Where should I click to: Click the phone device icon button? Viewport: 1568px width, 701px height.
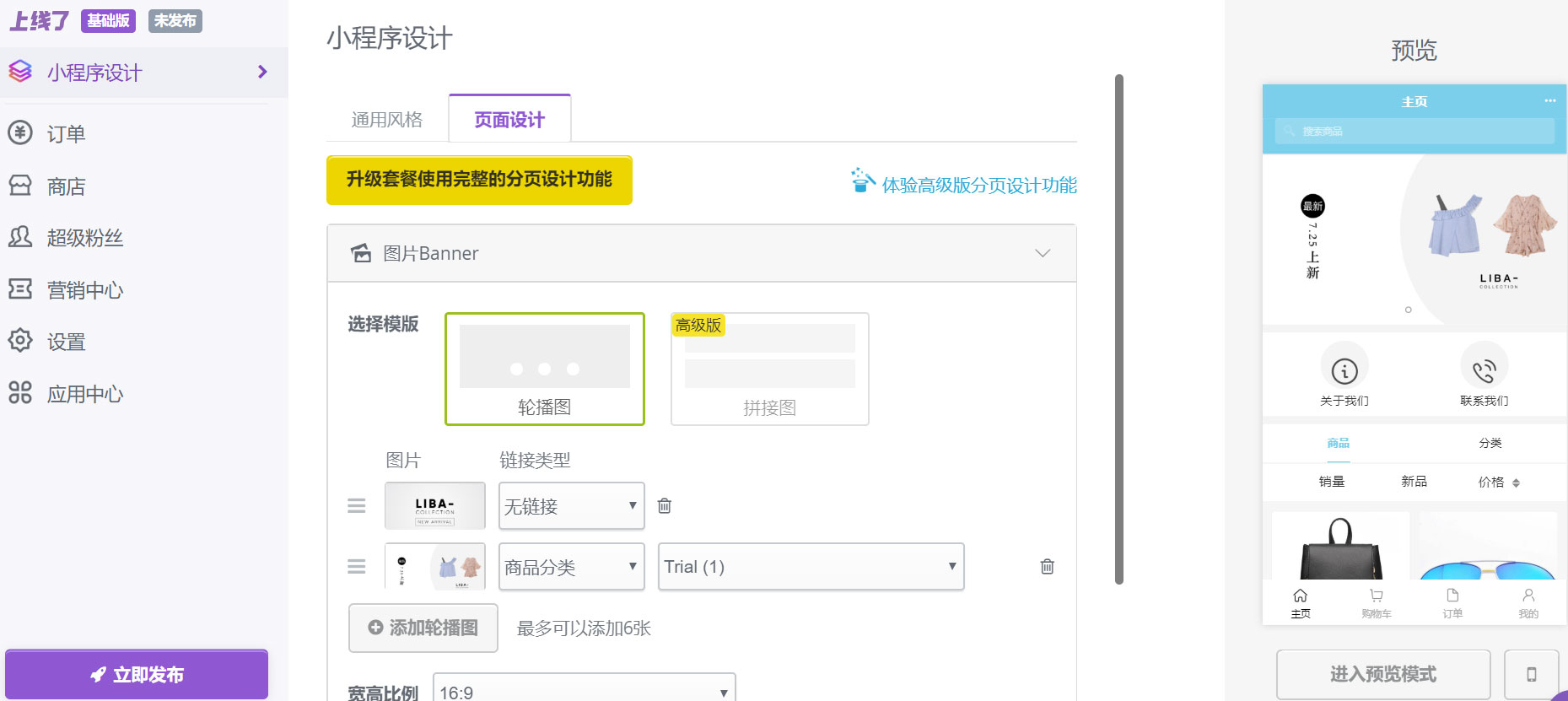click(1532, 674)
